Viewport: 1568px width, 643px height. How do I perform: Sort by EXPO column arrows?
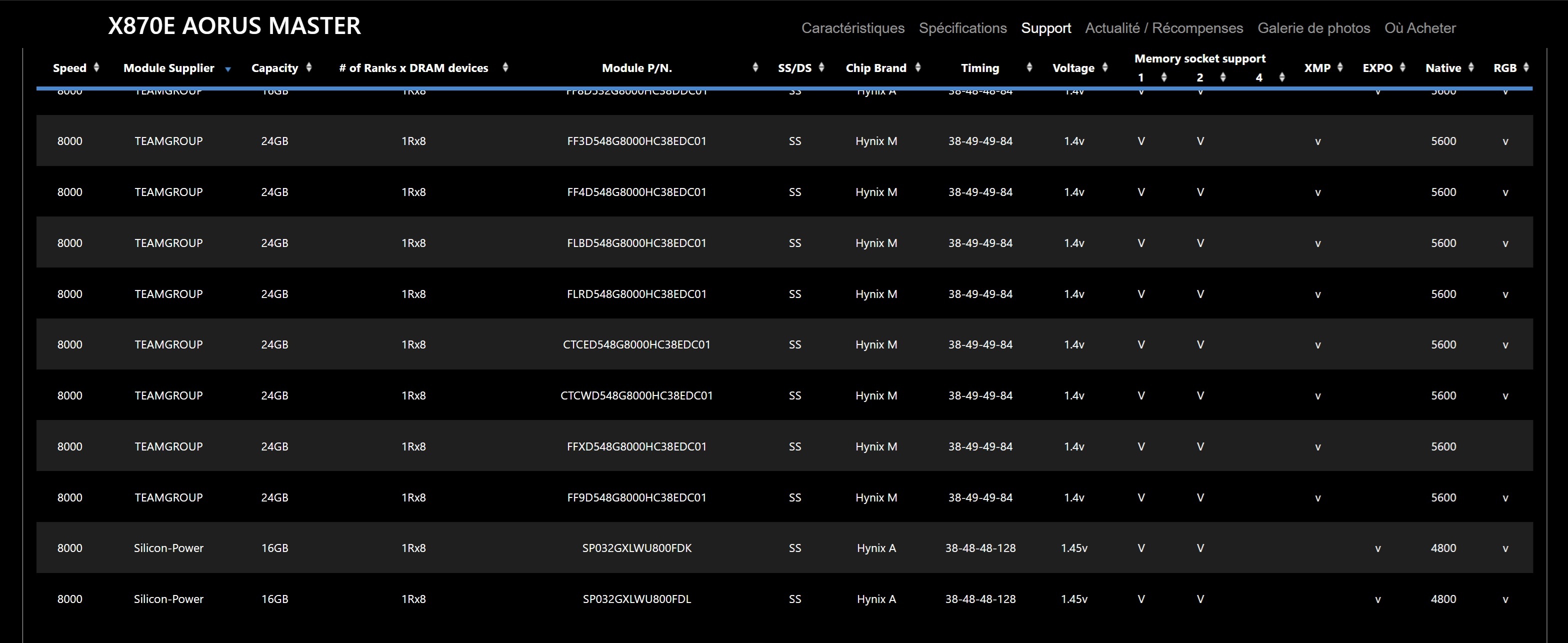tap(1402, 67)
